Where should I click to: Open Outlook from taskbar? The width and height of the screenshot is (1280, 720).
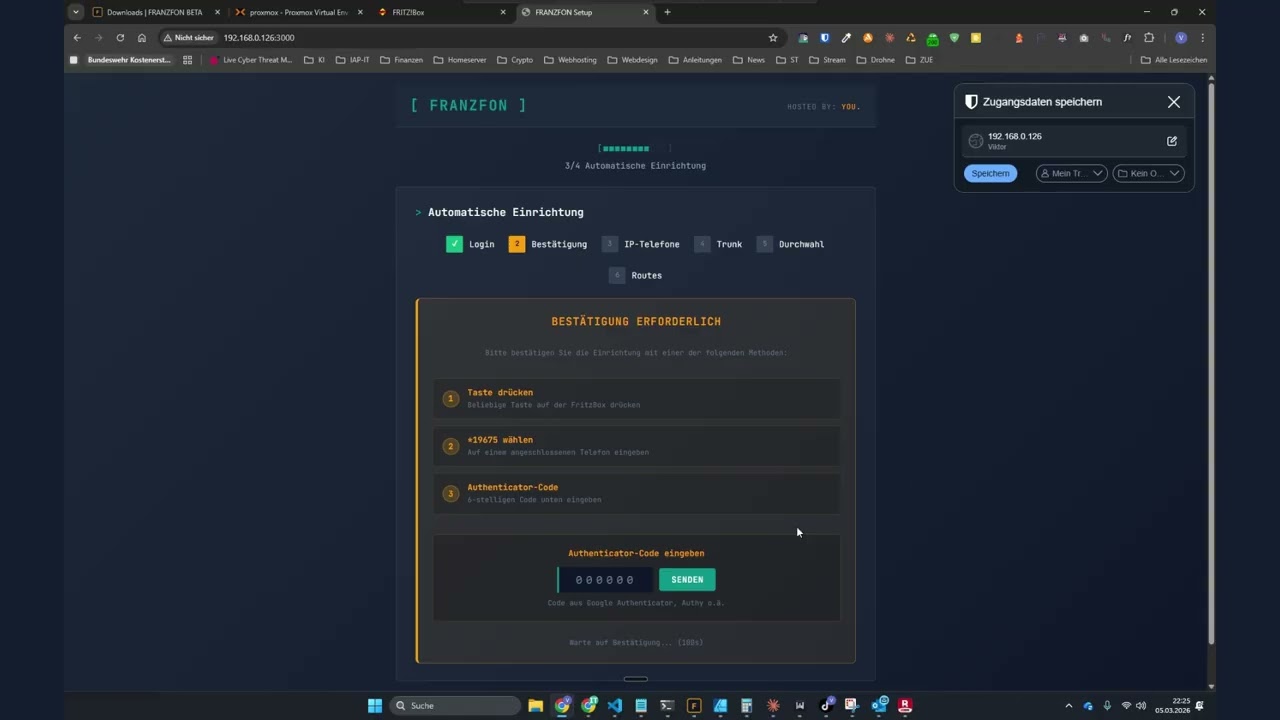tap(878, 705)
